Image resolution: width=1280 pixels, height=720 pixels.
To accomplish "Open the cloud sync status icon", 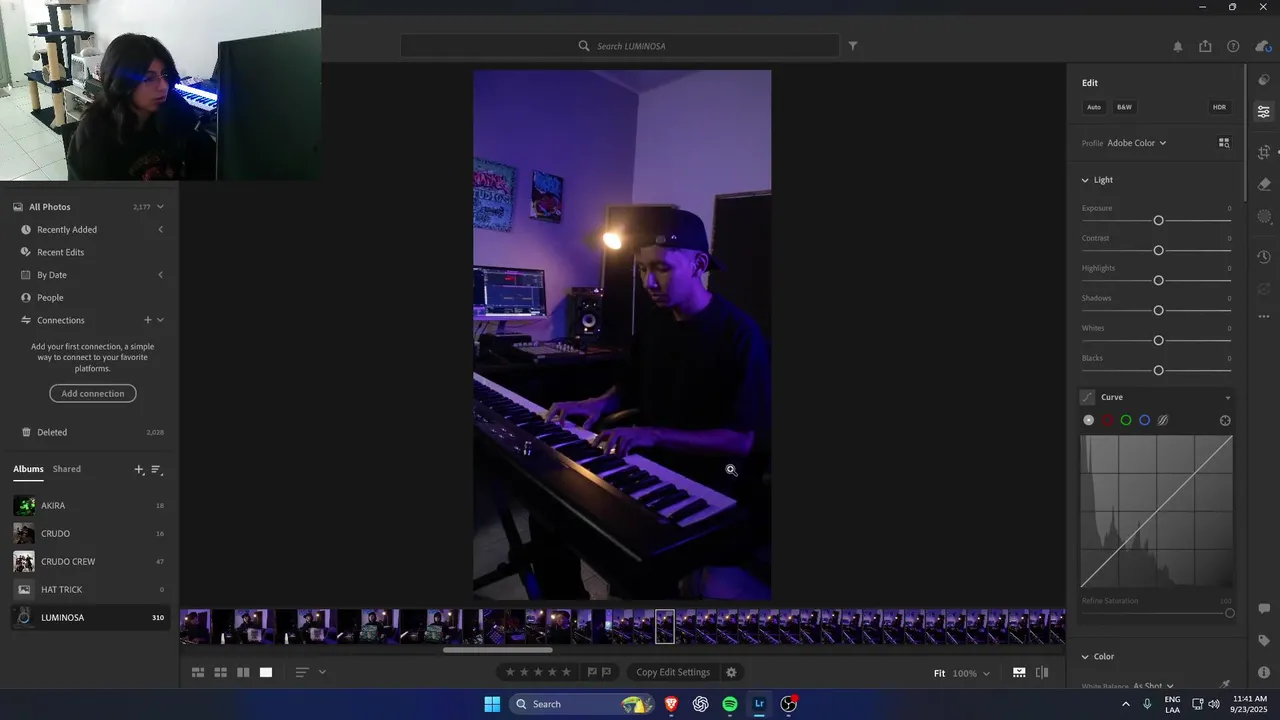I will pyautogui.click(x=1262, y=46).
